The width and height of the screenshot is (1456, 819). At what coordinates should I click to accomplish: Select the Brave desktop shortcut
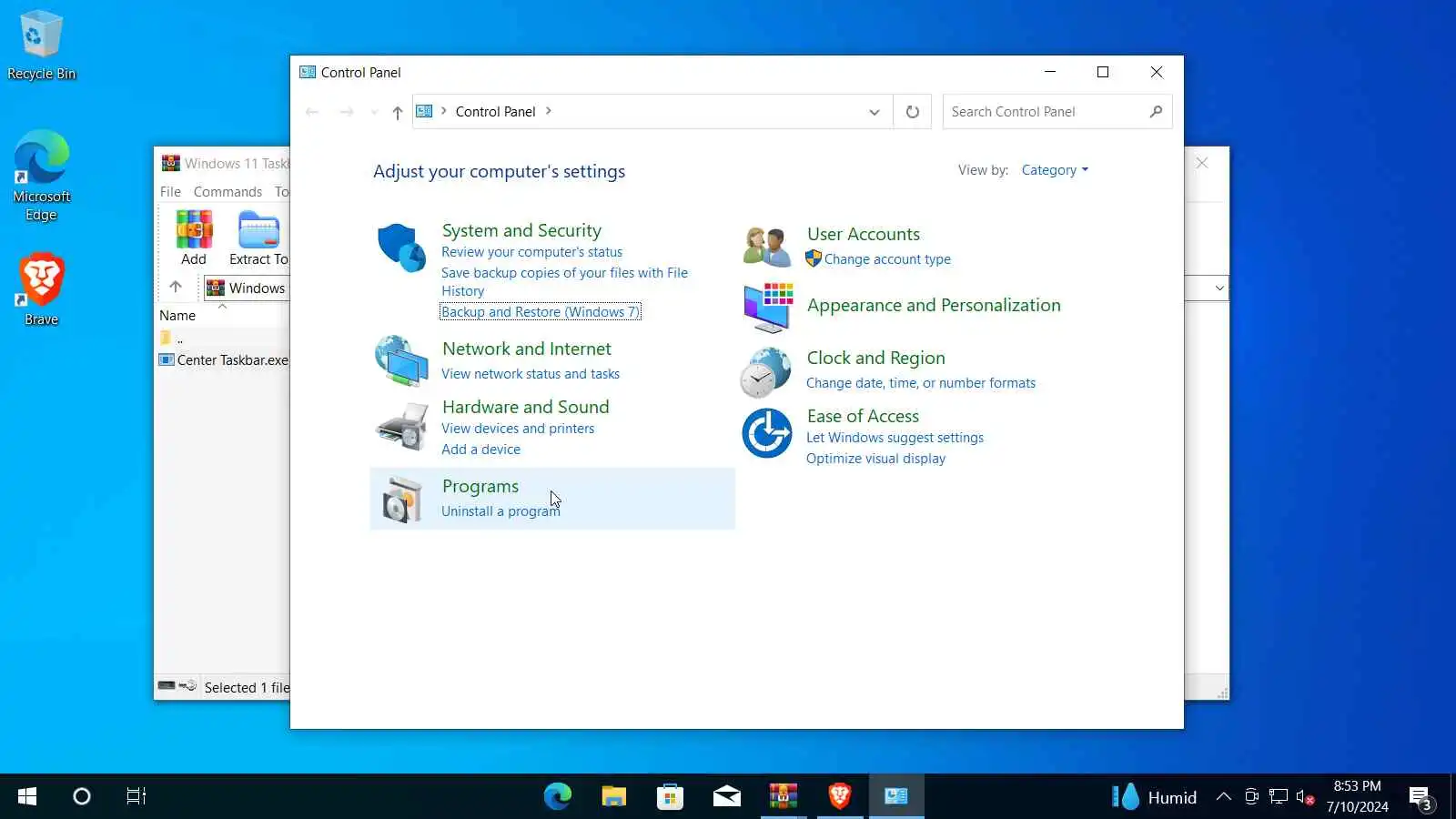click(x=41, y=289)
